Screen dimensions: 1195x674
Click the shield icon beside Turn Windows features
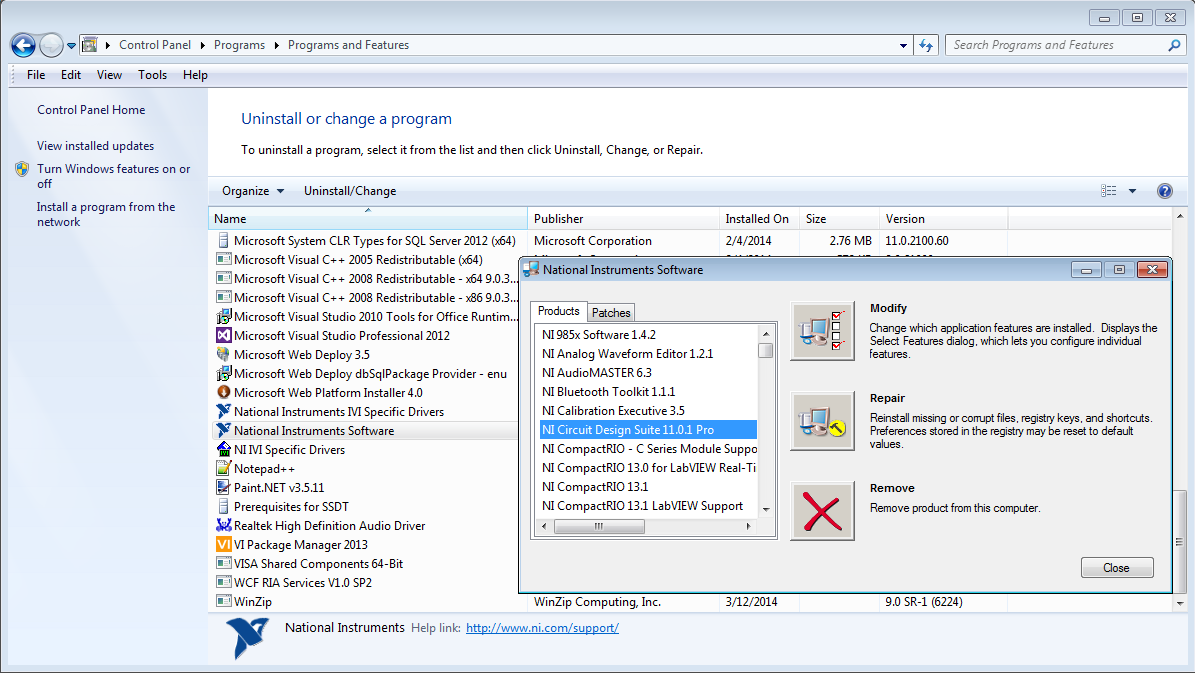point(22,169)
